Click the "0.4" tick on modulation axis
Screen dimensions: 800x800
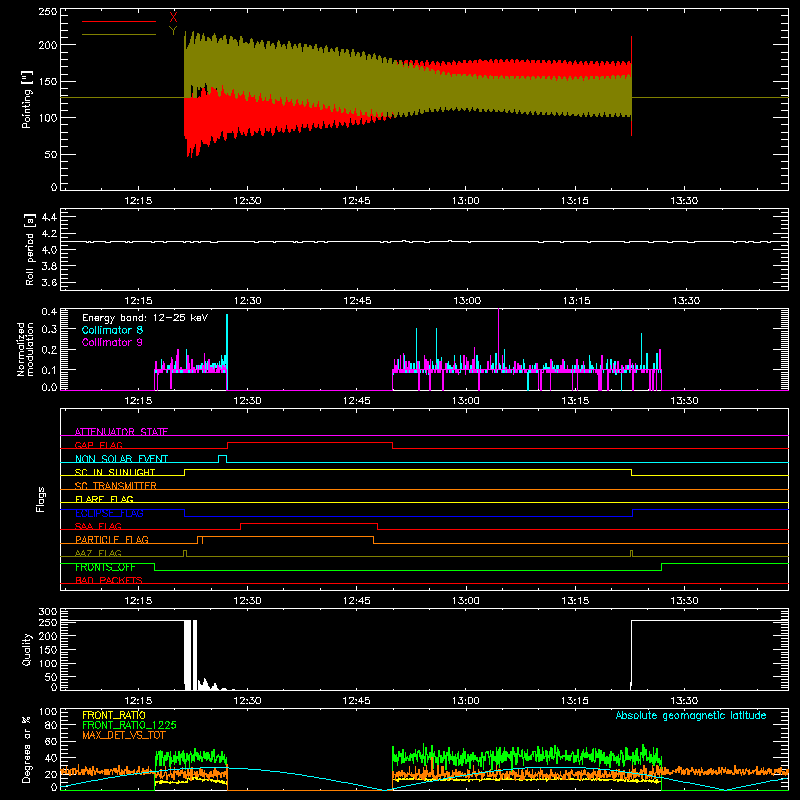pos(49,312)
